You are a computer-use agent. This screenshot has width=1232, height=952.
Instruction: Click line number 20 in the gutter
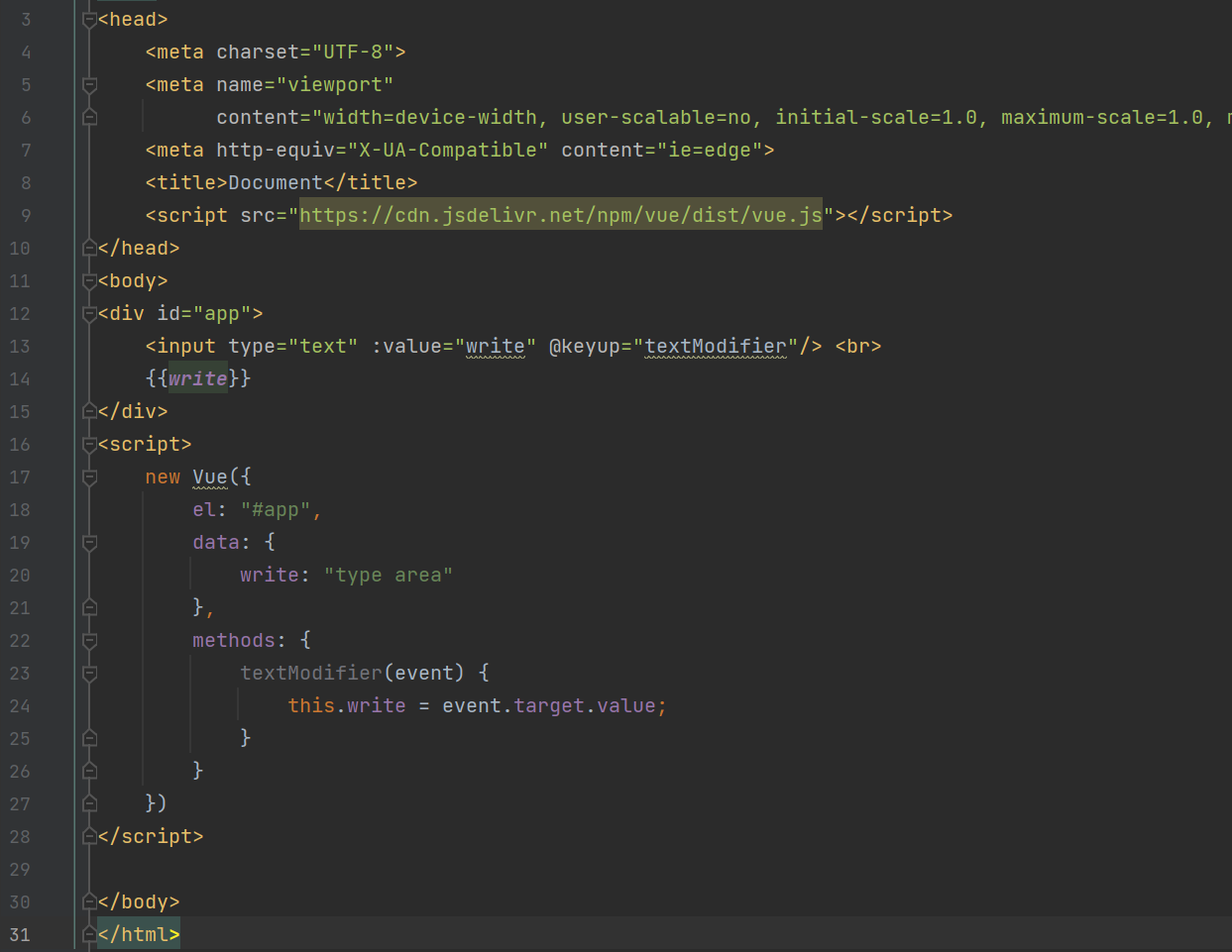(x=20, y=576)
